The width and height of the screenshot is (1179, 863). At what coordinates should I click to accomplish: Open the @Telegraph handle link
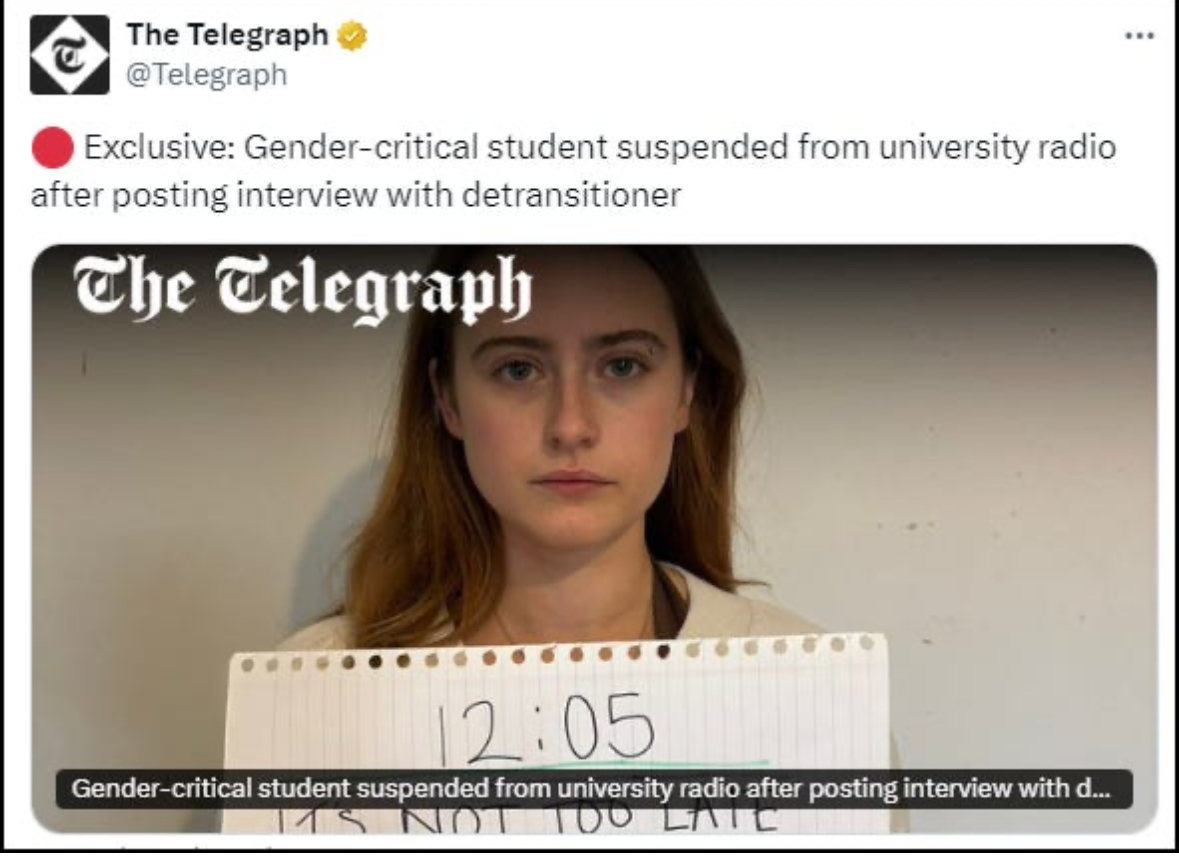(206, 75)
